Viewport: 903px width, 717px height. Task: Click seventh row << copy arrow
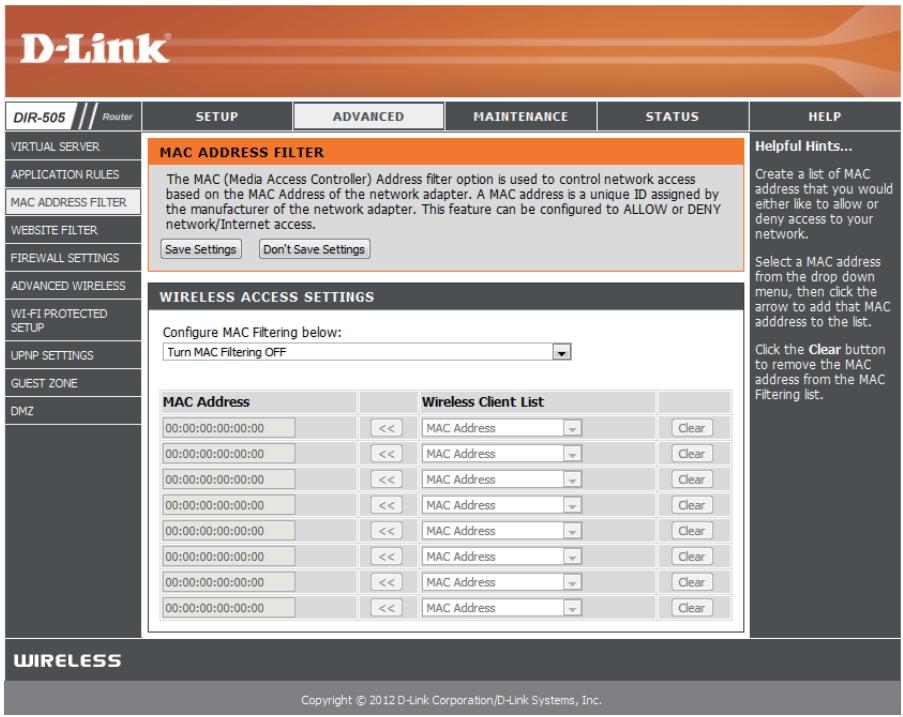pos(386,582)
